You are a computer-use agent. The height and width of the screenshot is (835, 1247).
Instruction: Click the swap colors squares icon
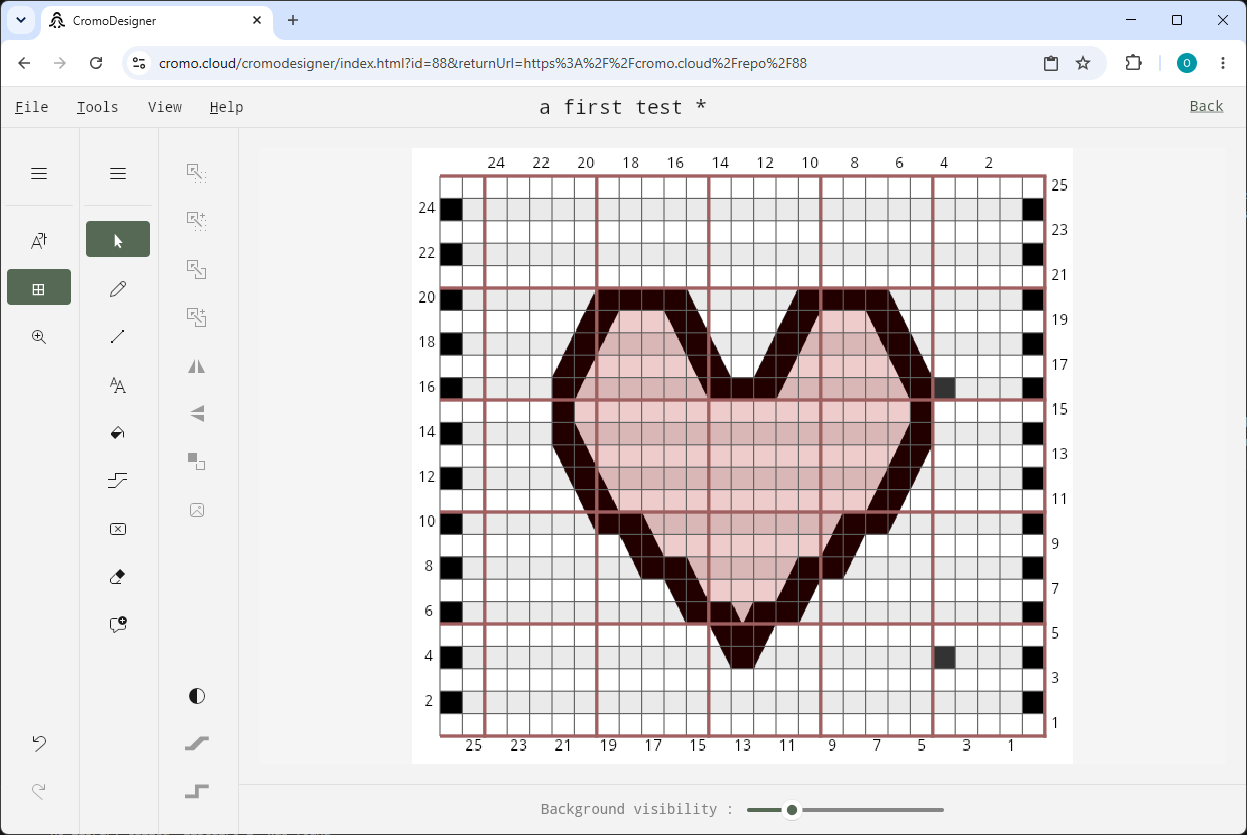197,461
